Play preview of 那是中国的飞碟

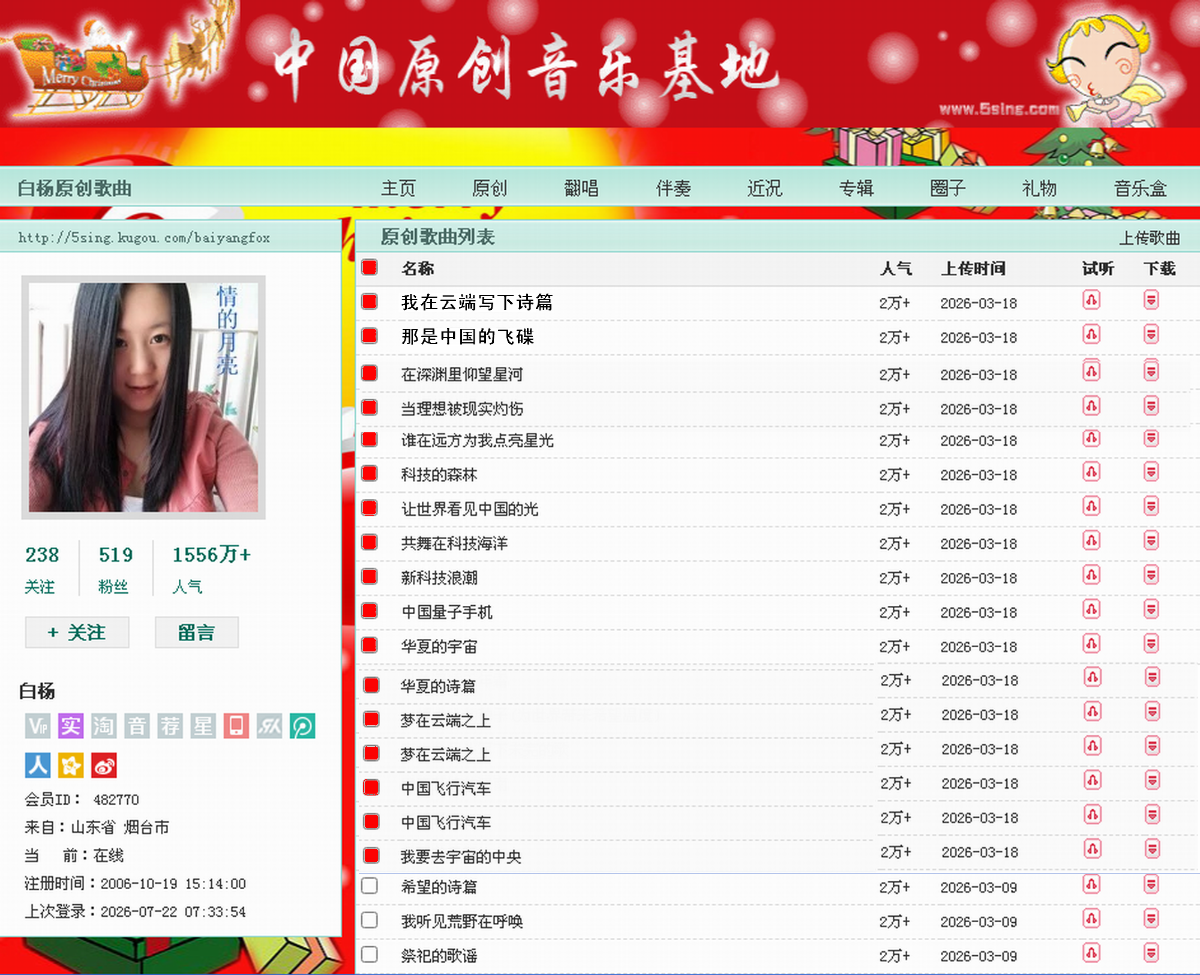point(1091,335)
